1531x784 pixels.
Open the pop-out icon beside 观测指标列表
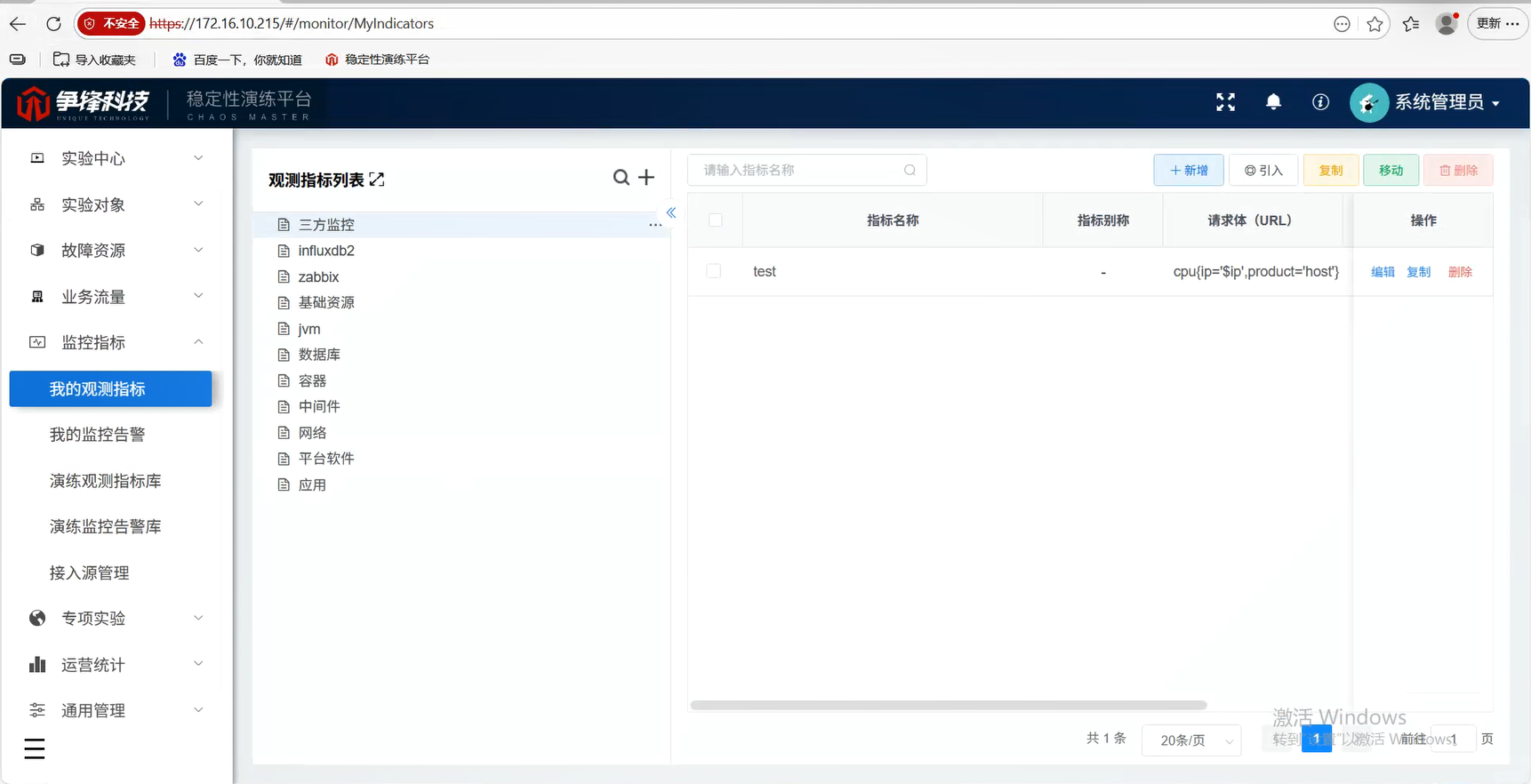tap(377, 180)
